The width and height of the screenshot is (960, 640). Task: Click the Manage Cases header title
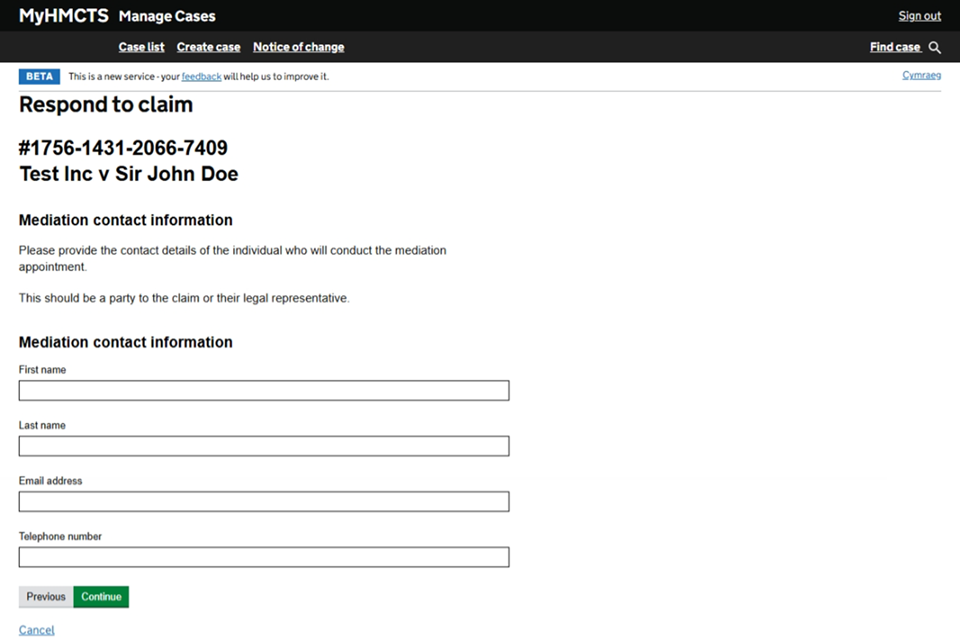(x=167, y=16)
